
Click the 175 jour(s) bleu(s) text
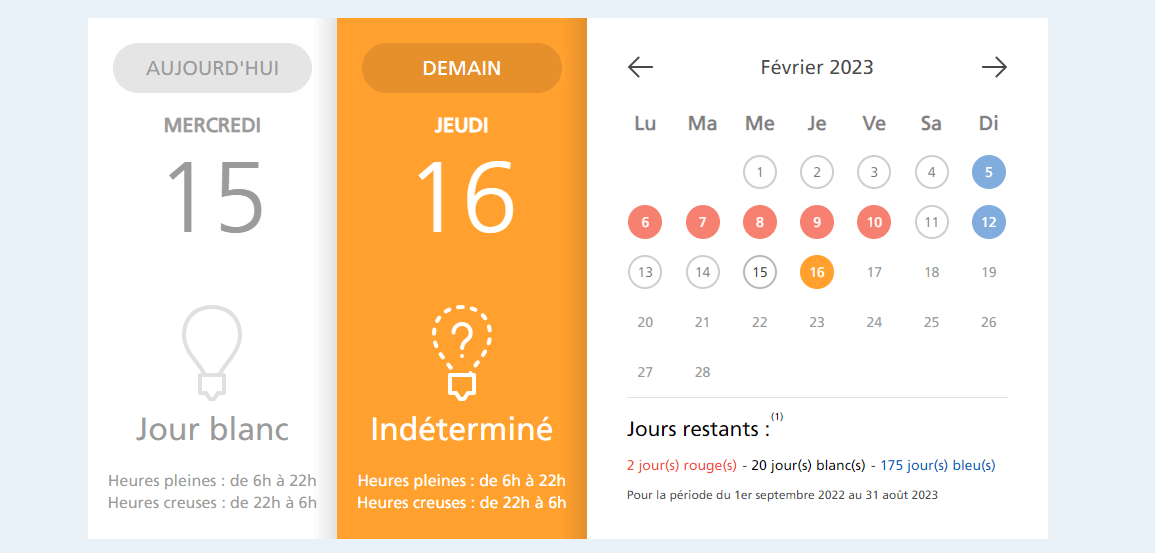(x=938, y=465)
